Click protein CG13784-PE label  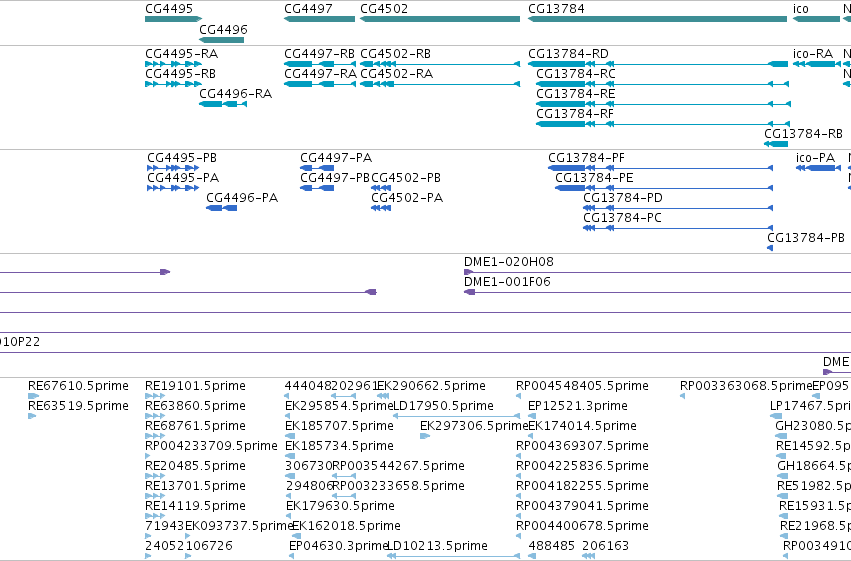[594, 178]
